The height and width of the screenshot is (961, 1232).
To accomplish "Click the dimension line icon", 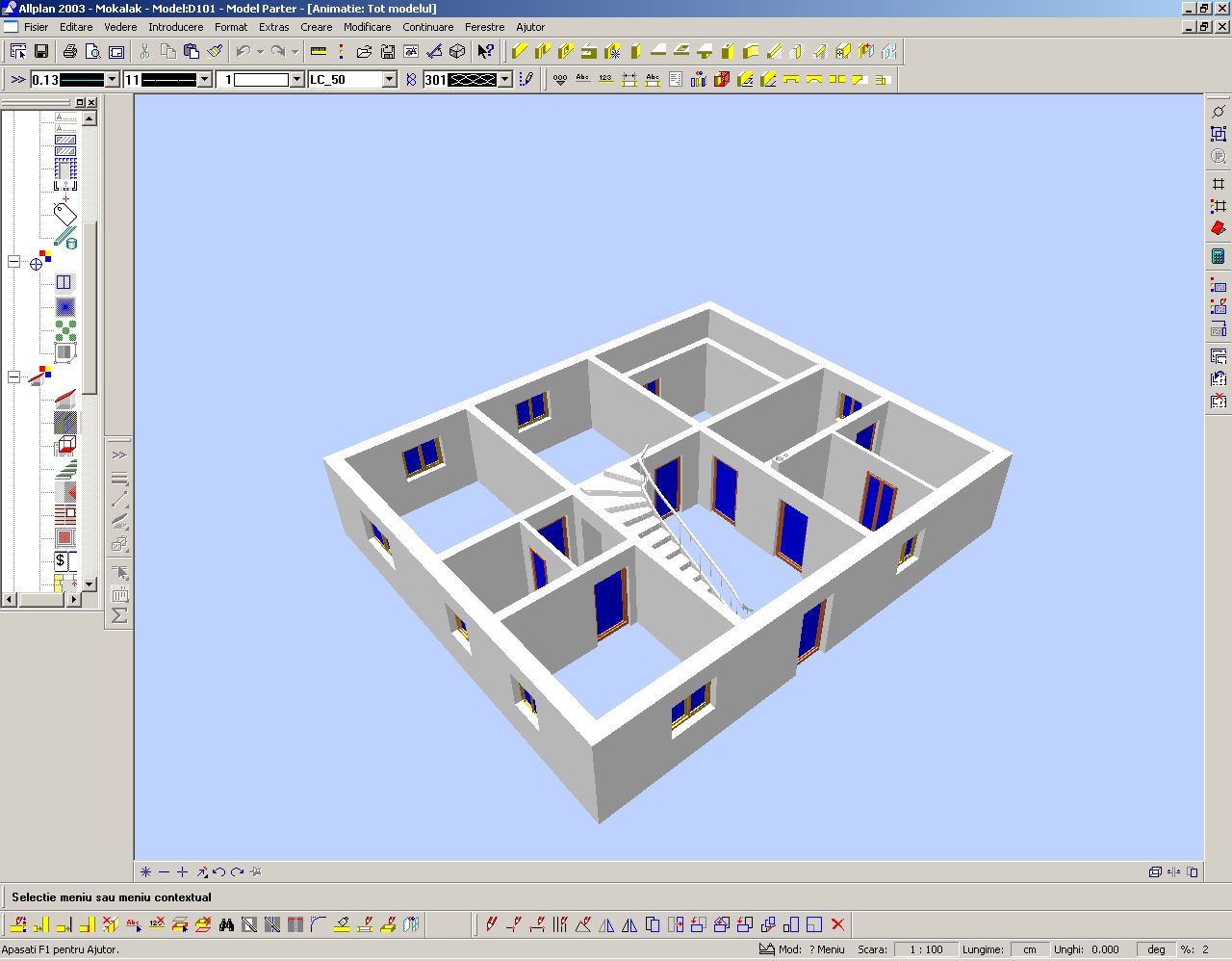I will click(x=629, y=79).
